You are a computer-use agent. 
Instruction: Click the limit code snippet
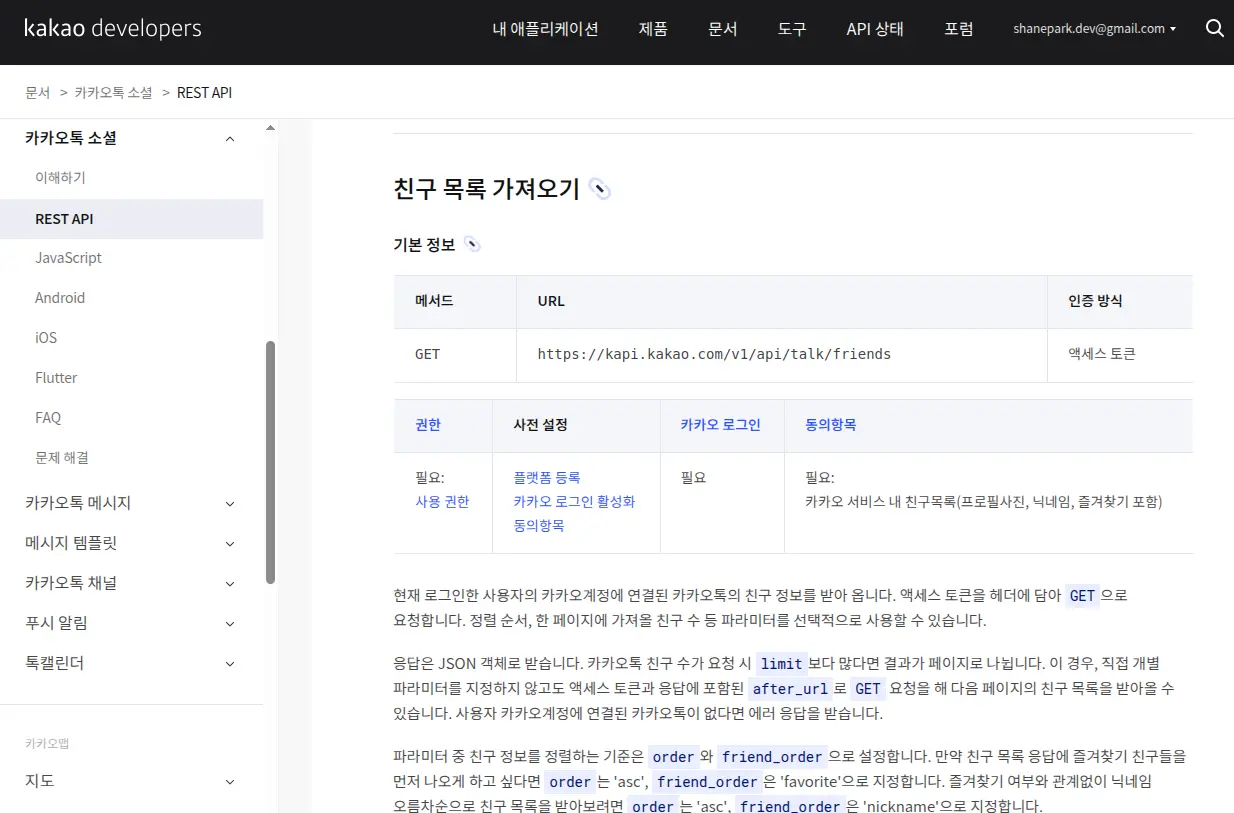click(781, 664)
